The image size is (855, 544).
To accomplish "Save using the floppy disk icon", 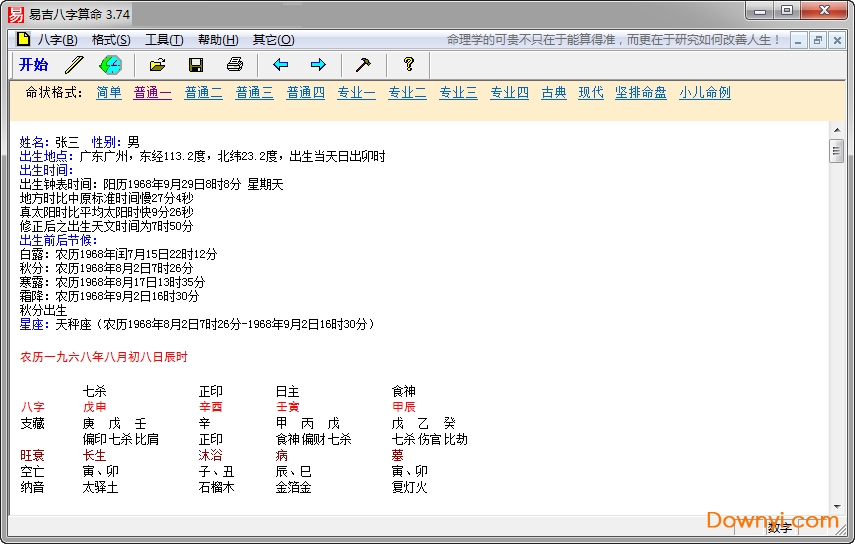I will 196,65.
